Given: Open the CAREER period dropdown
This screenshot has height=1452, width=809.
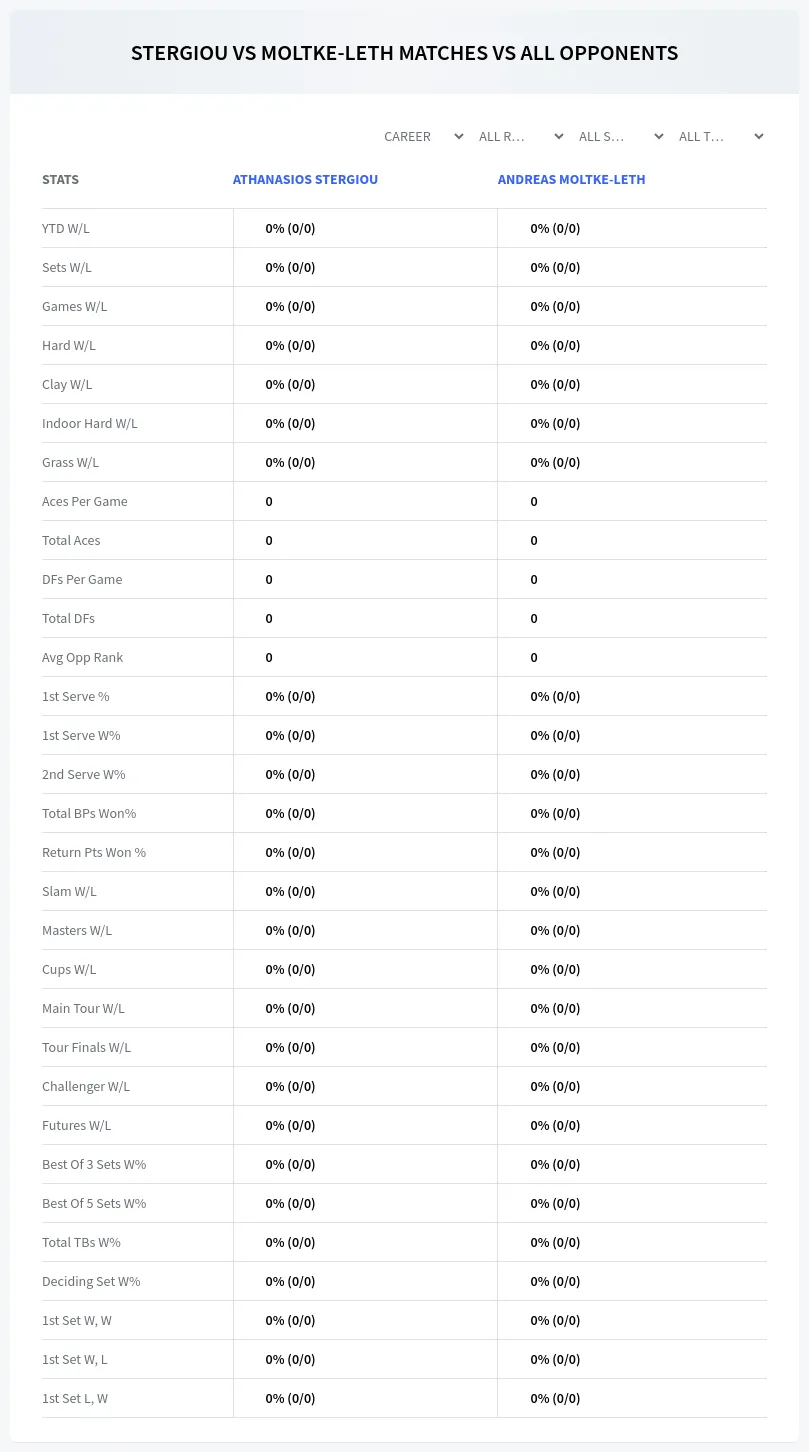Looking at the screenshot, I should (423, 136).
